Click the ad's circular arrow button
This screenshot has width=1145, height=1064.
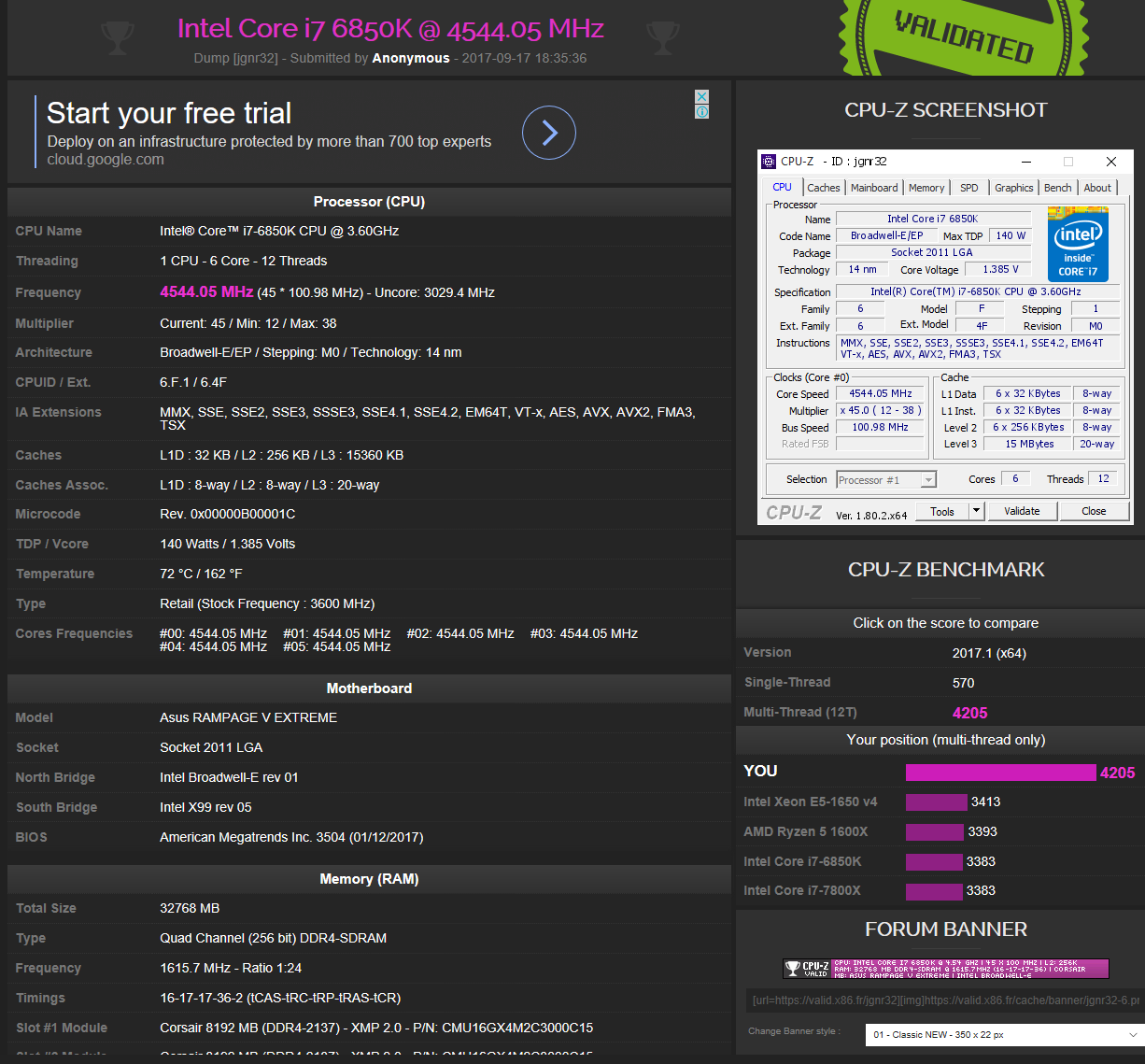[x=549, y=133]
